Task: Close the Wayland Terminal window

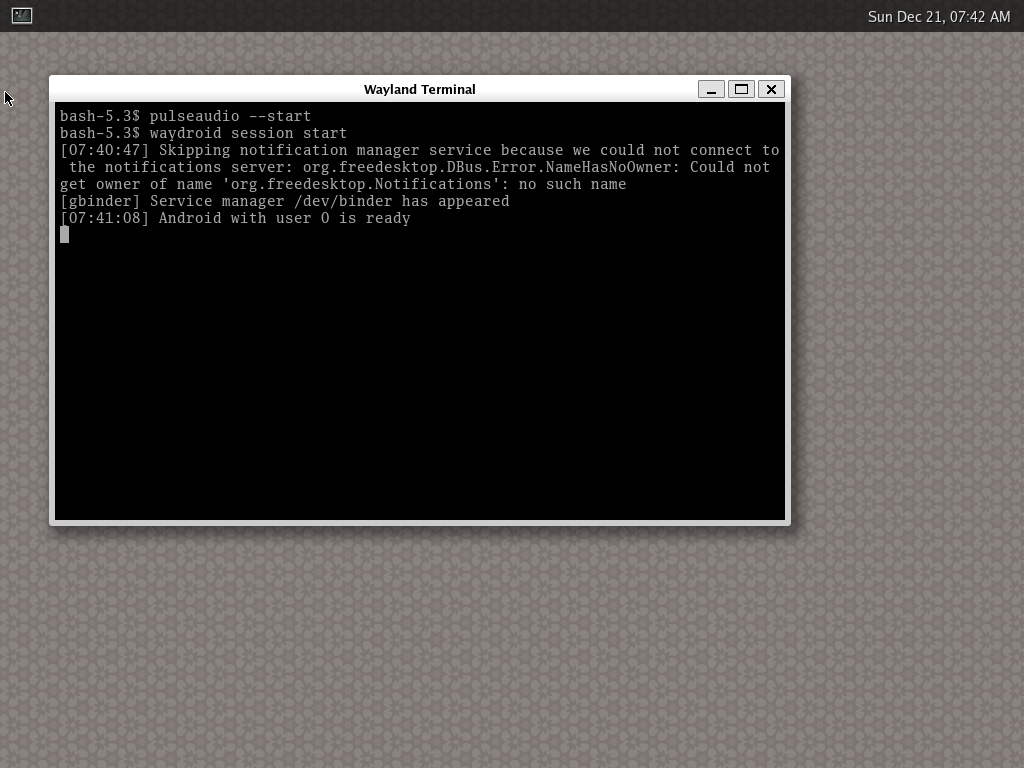Action: point(771,89)
